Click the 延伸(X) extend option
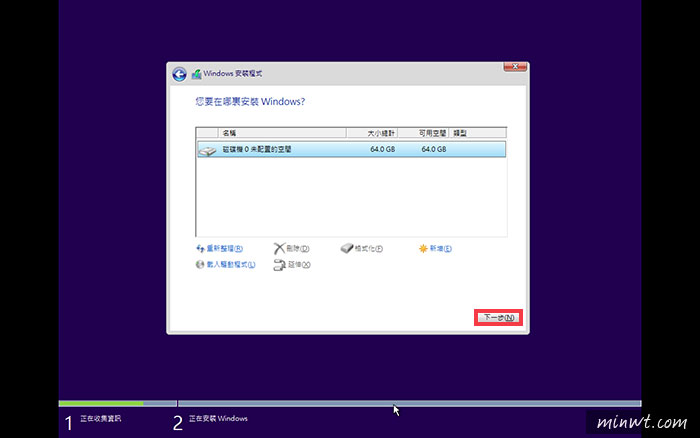 (299, 265)
